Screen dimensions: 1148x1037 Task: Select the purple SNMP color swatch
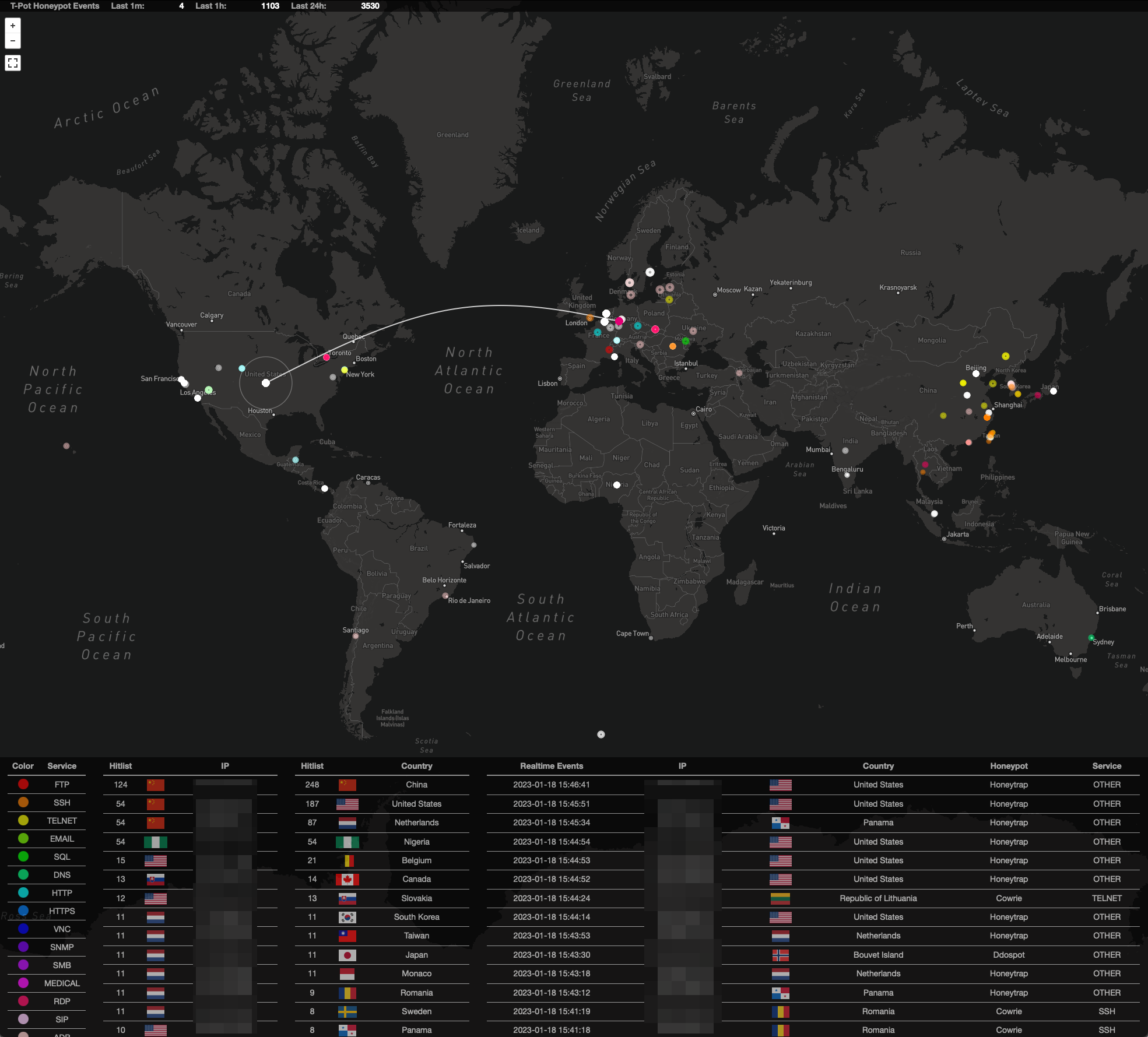[x=23, y=947]
